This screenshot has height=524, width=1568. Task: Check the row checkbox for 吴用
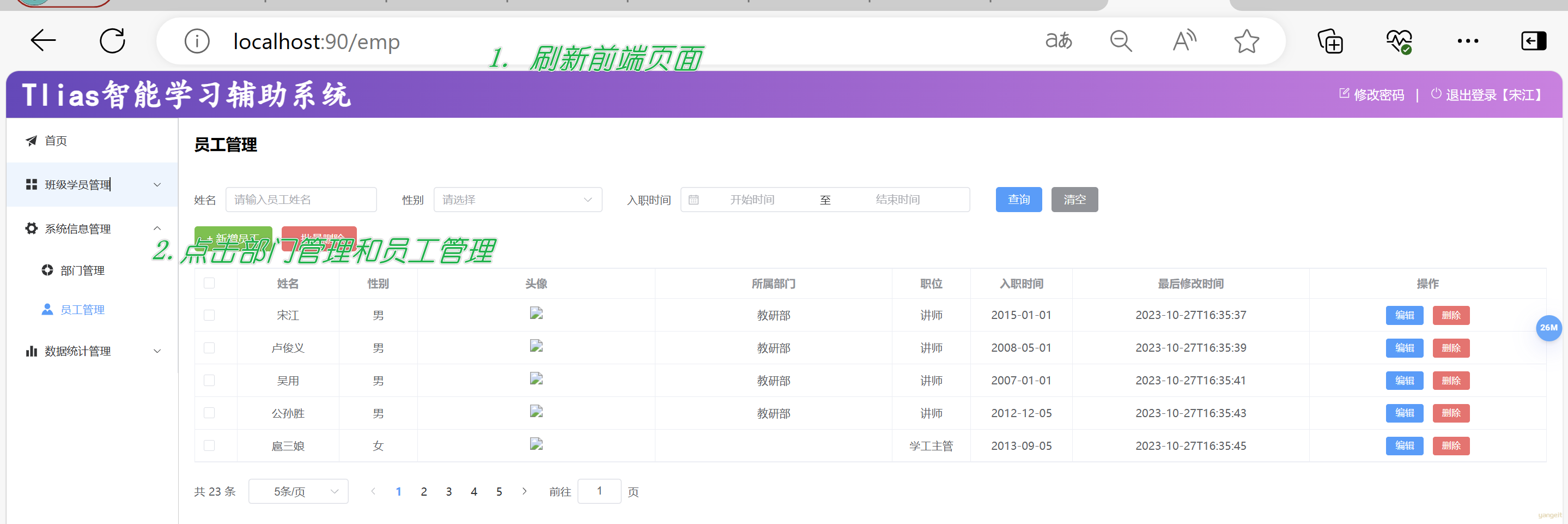[209, 380]
